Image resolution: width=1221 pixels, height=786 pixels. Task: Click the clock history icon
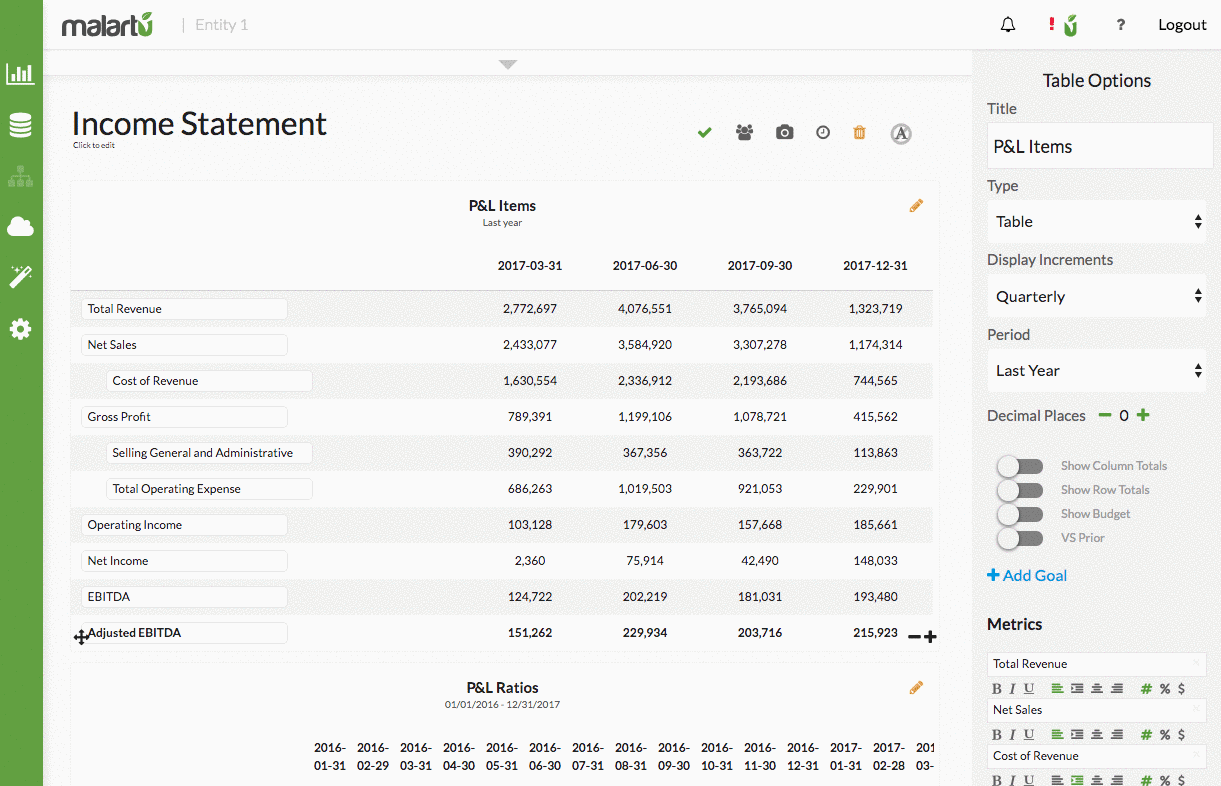[823, 132]
